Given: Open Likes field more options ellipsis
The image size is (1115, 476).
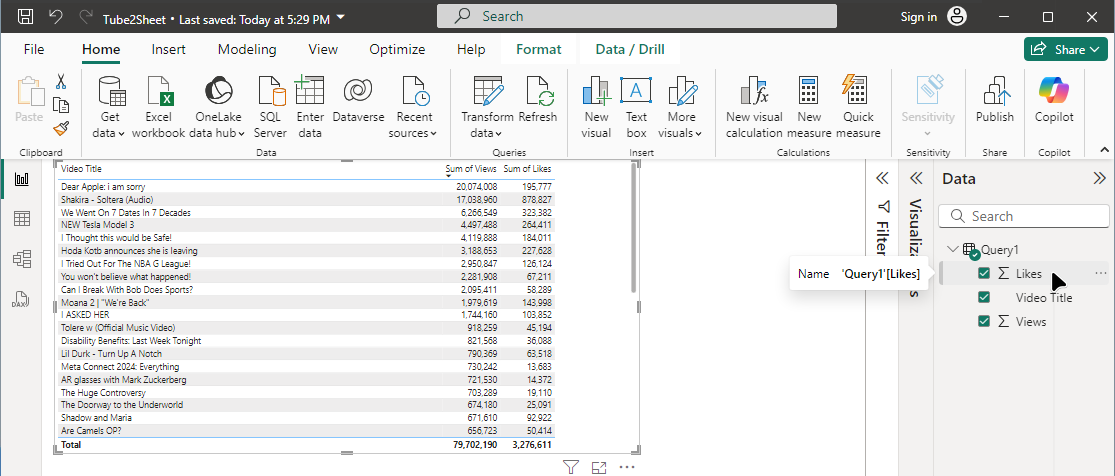Looking at the screenshot, I should pyautogui.click(x=1101, y=274).
